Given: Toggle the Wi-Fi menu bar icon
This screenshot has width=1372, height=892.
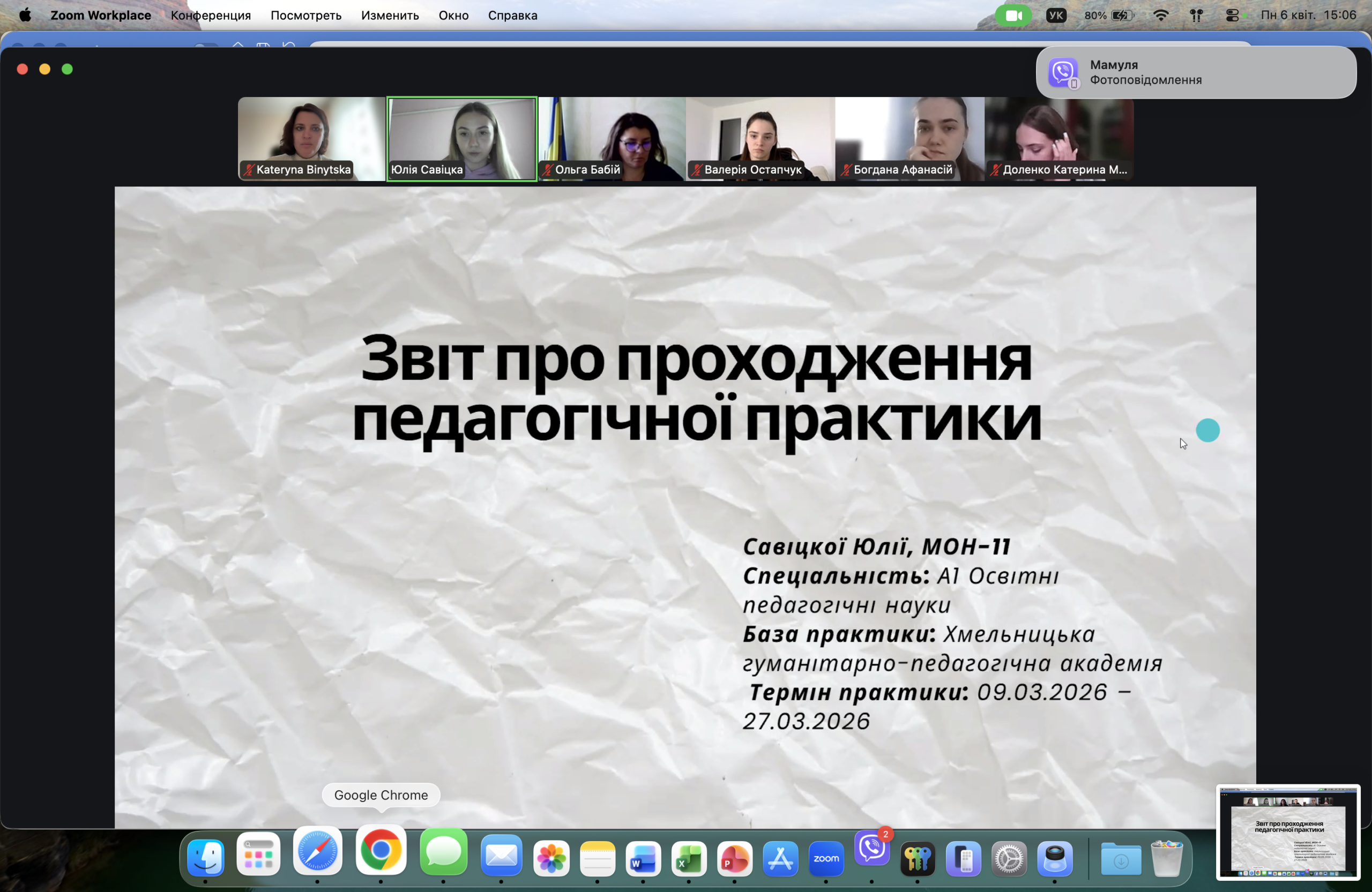Looking at the screenshot, I should (1160, 16).
